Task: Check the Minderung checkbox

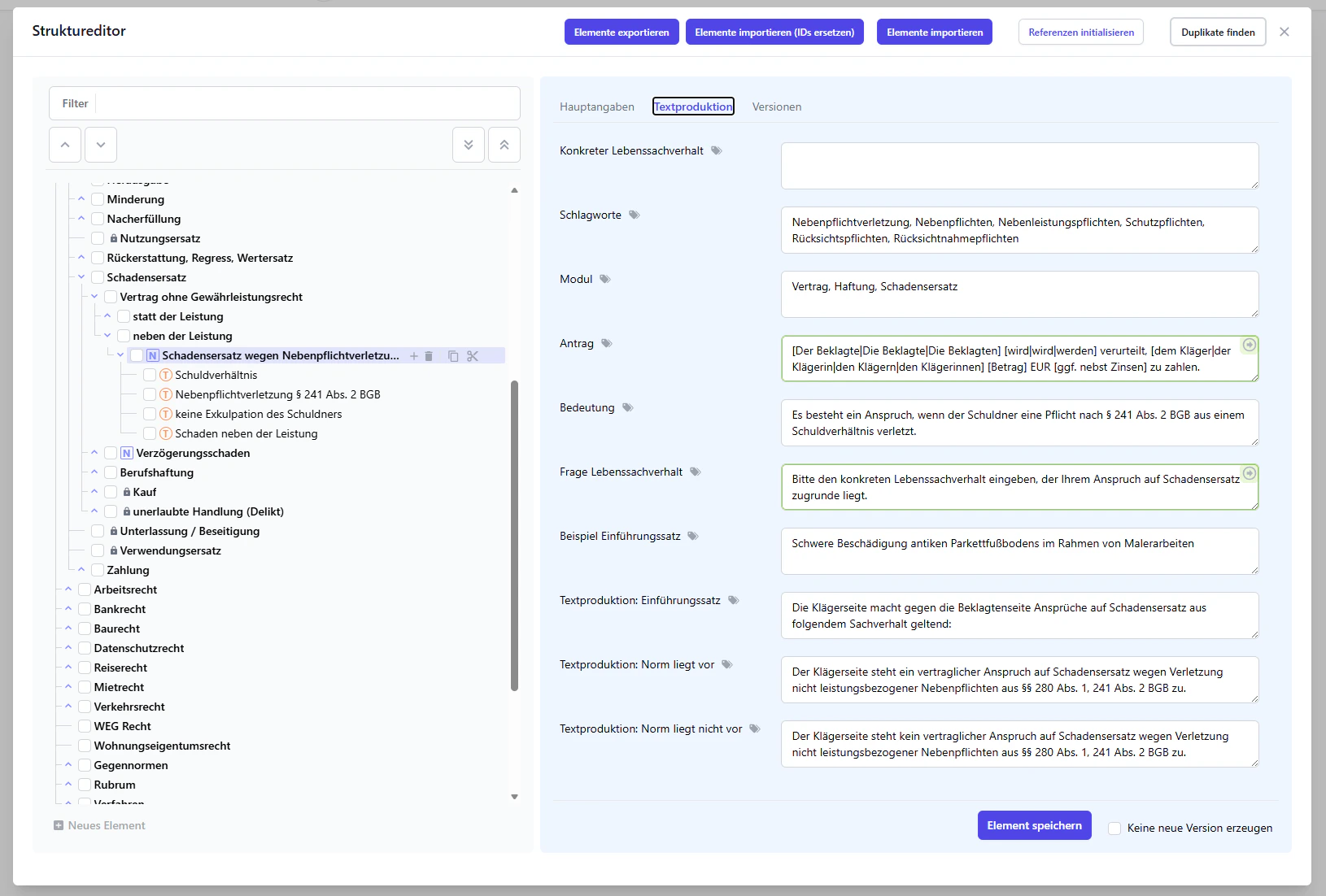Action: 98,199
